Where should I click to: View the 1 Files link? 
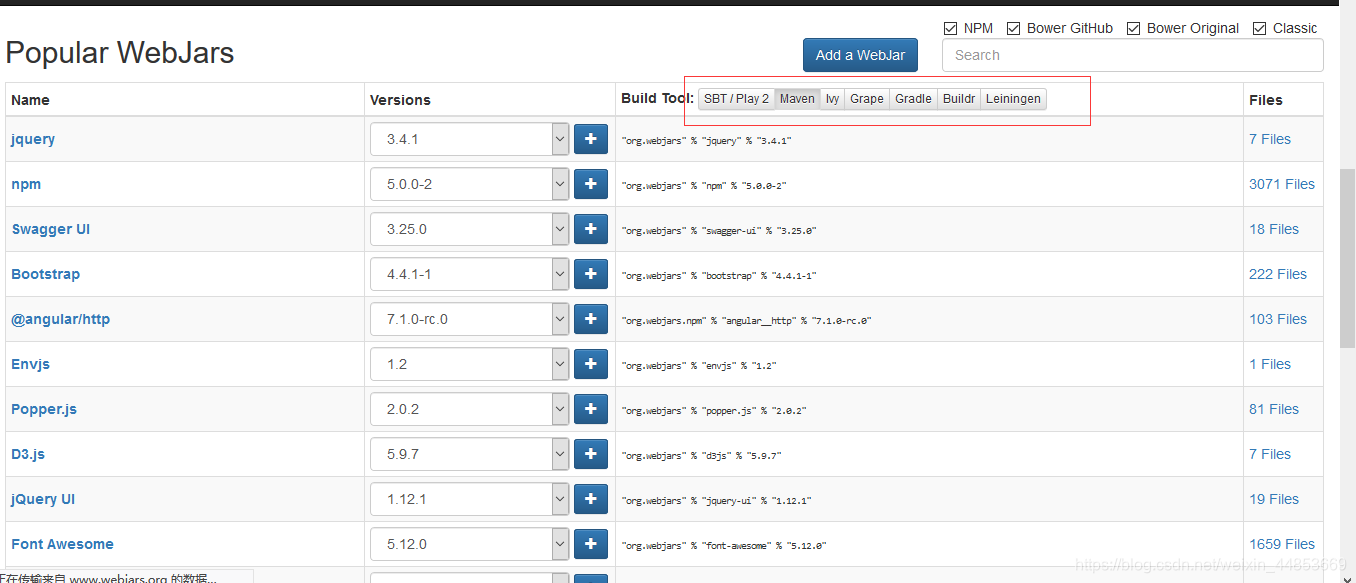(1270, 364)
